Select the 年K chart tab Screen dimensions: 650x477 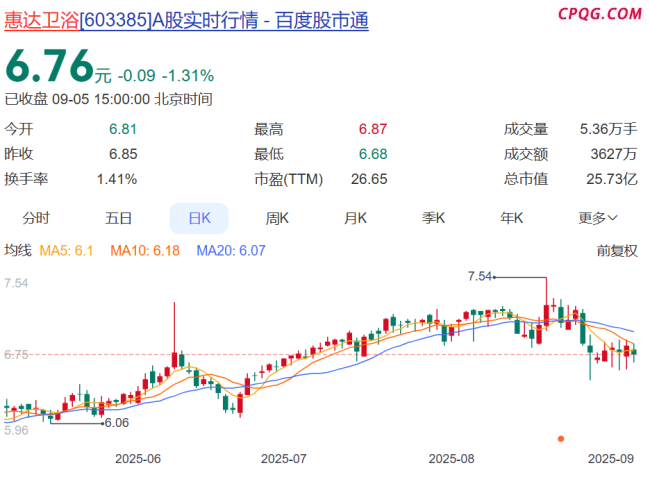[x=512, y=218]
